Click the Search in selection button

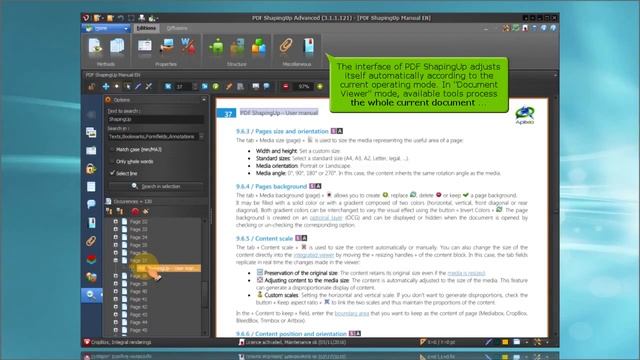coord(156,187)
